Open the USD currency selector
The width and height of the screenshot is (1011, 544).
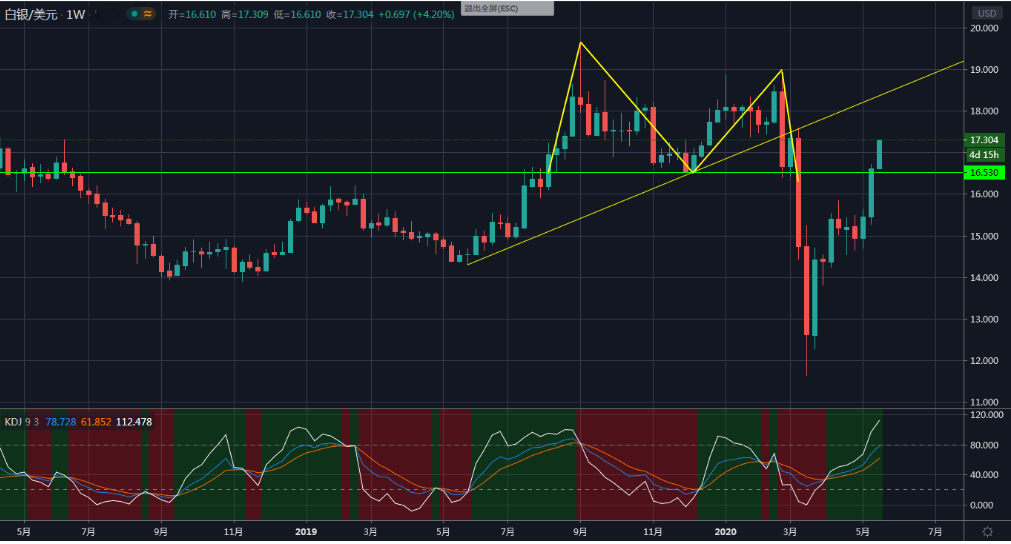click(x=986, y=13)
